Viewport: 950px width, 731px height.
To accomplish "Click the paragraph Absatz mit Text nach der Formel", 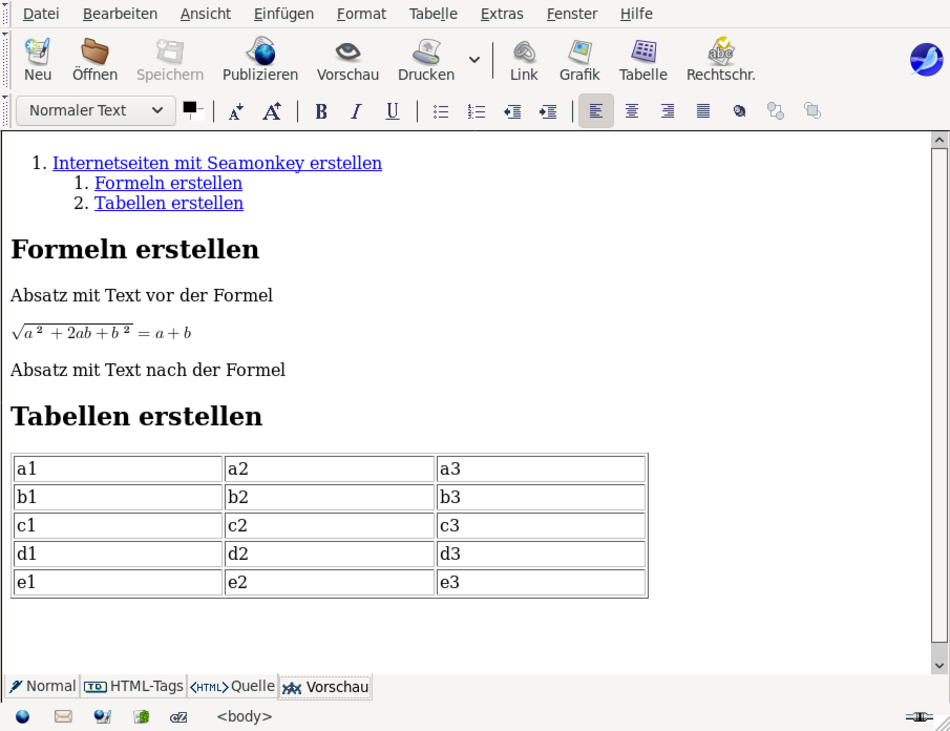I will [148, 369].
